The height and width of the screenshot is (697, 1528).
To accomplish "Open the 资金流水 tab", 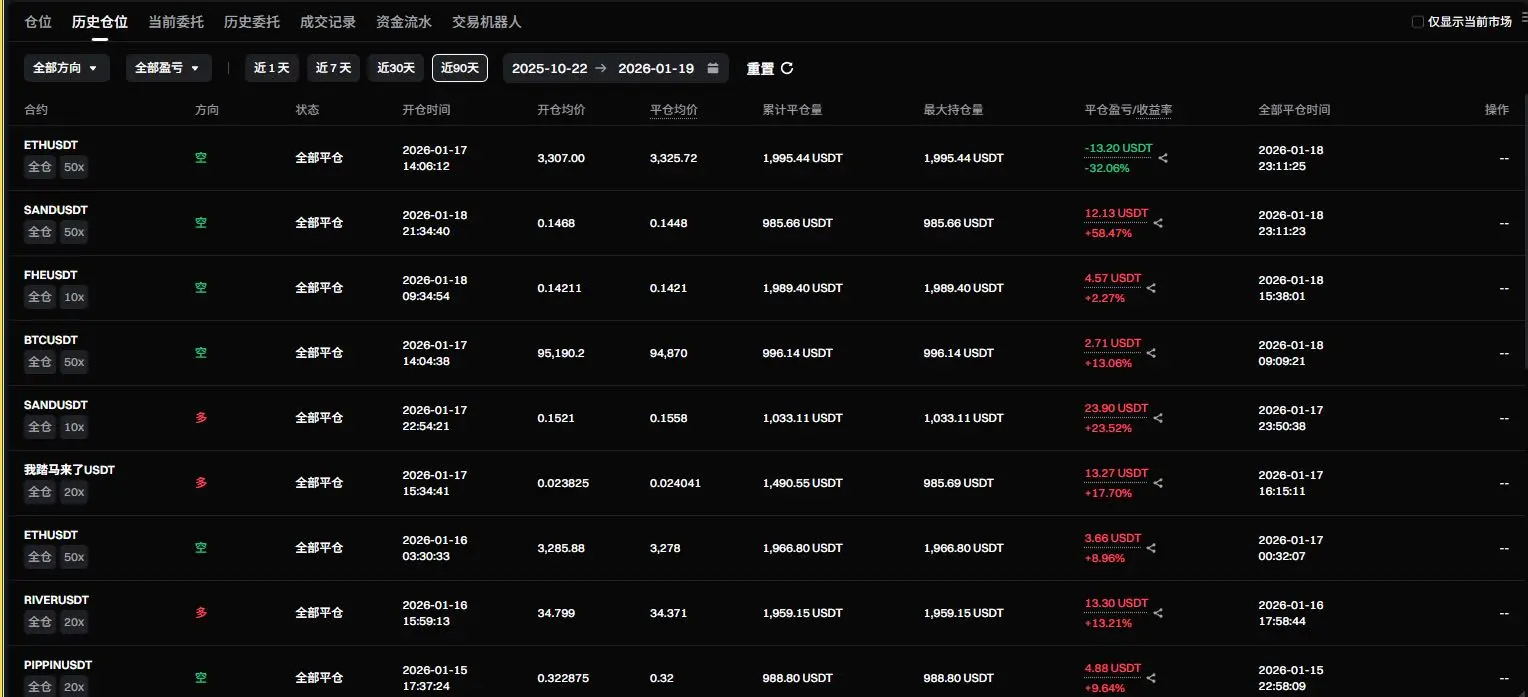I will (x=404, y=21).
